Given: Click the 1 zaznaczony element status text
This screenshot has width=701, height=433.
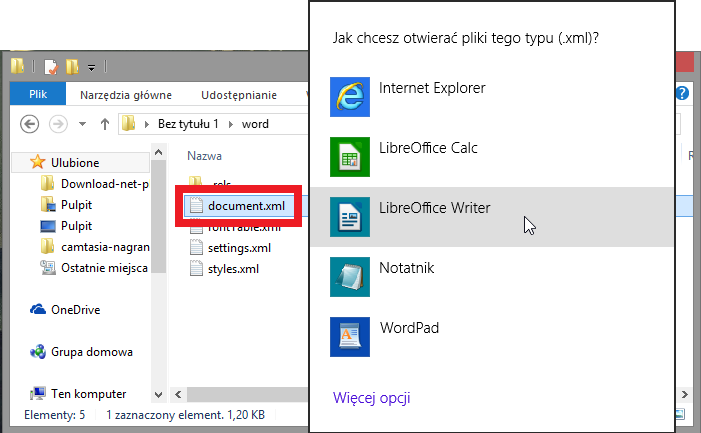Looking at the screenshot, I should pos(186,415).
